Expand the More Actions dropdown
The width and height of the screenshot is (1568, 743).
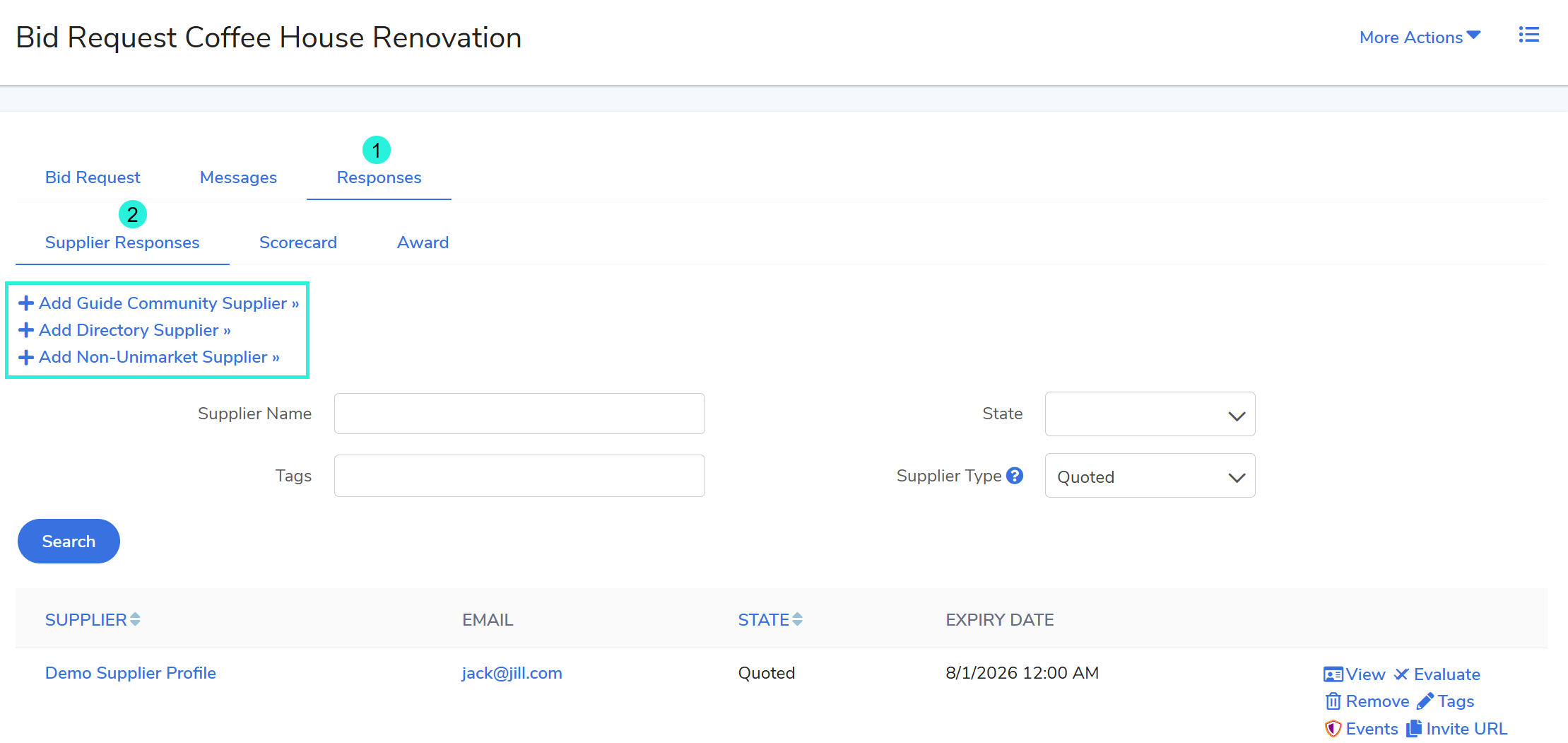point(1419,37)
